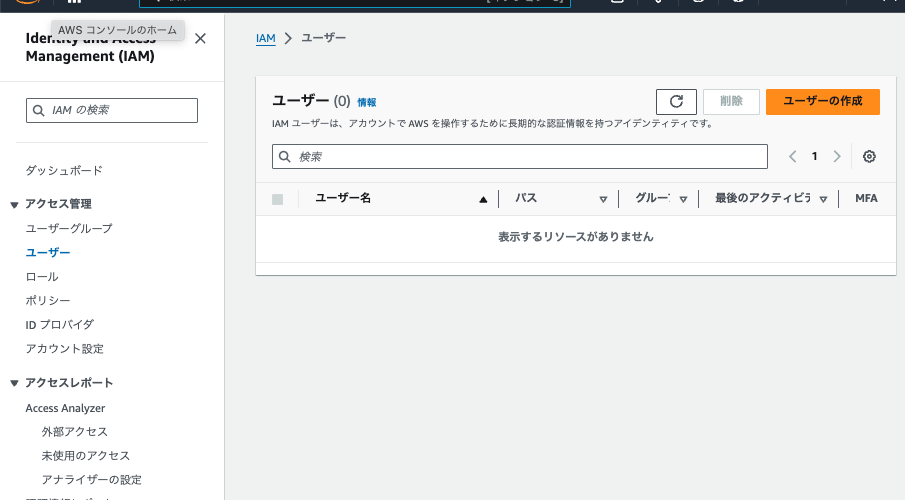The image size is (905, 500).
Task: Open ユーザーグループ in the sidebar
Action: (x=69, y=229)
